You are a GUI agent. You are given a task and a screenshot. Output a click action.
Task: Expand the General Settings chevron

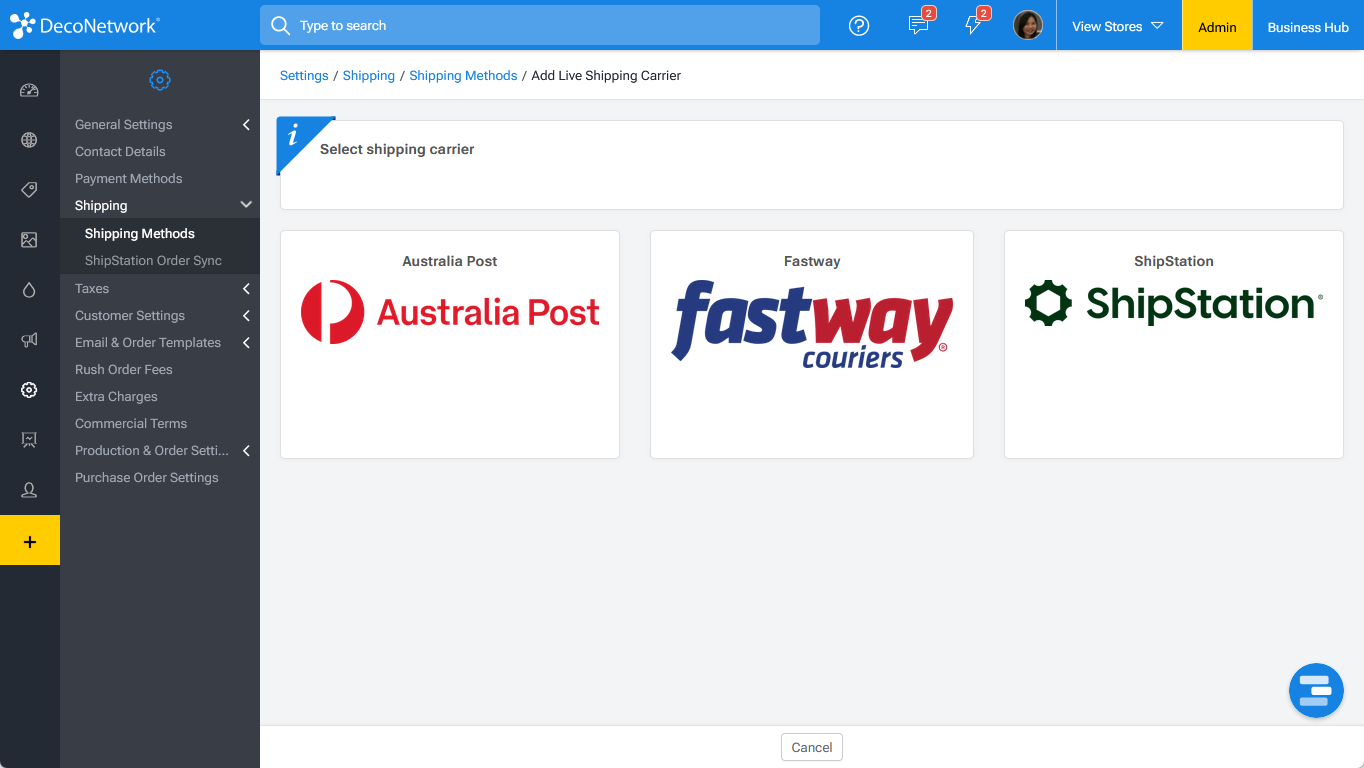pos(246,125)
